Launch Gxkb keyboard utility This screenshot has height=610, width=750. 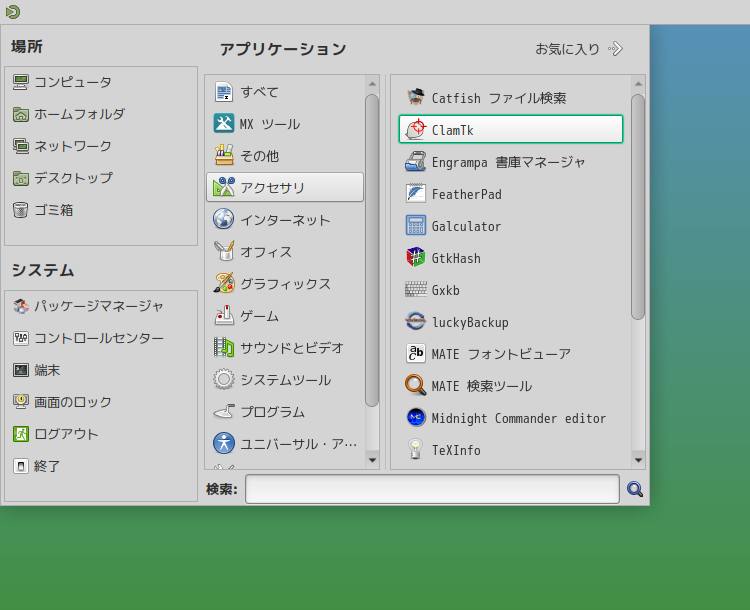tap(511, 290)
